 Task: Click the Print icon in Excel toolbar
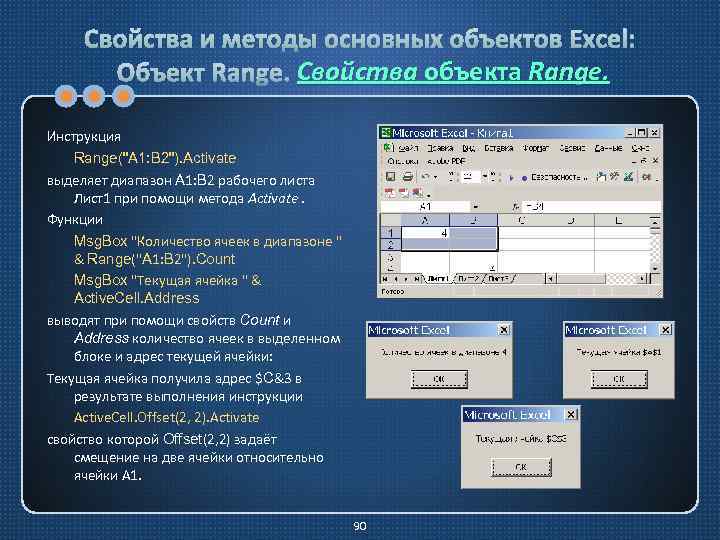[x=407, y=177]
